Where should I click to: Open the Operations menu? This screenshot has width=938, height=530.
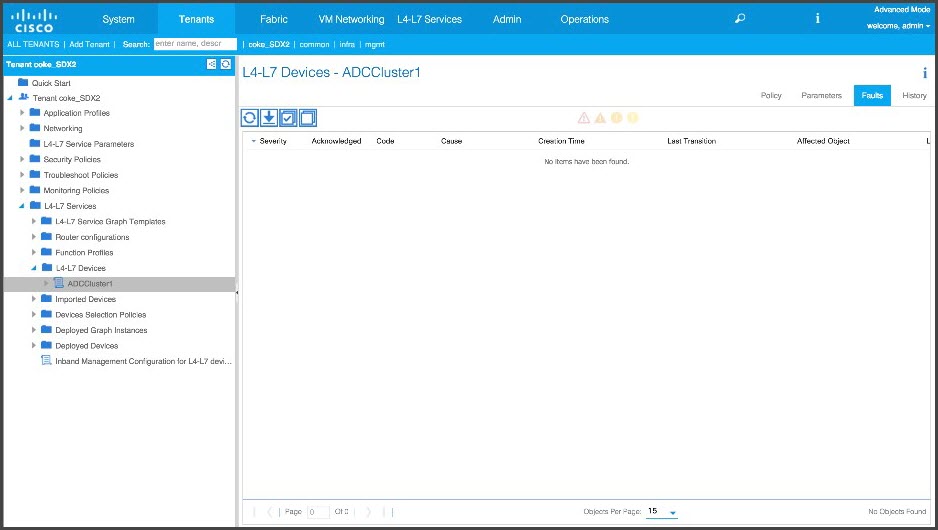click(x=584, y=19)
